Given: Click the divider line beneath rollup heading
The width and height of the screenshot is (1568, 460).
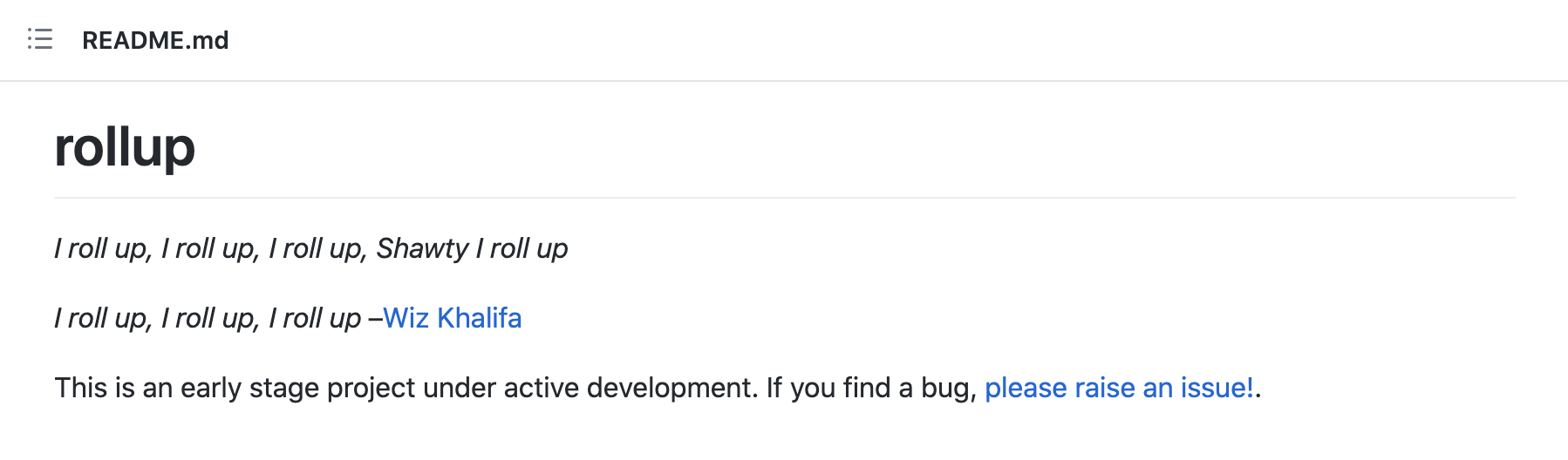Looking at the screenshot, I should pyautogui.click(x=784, y=198).
